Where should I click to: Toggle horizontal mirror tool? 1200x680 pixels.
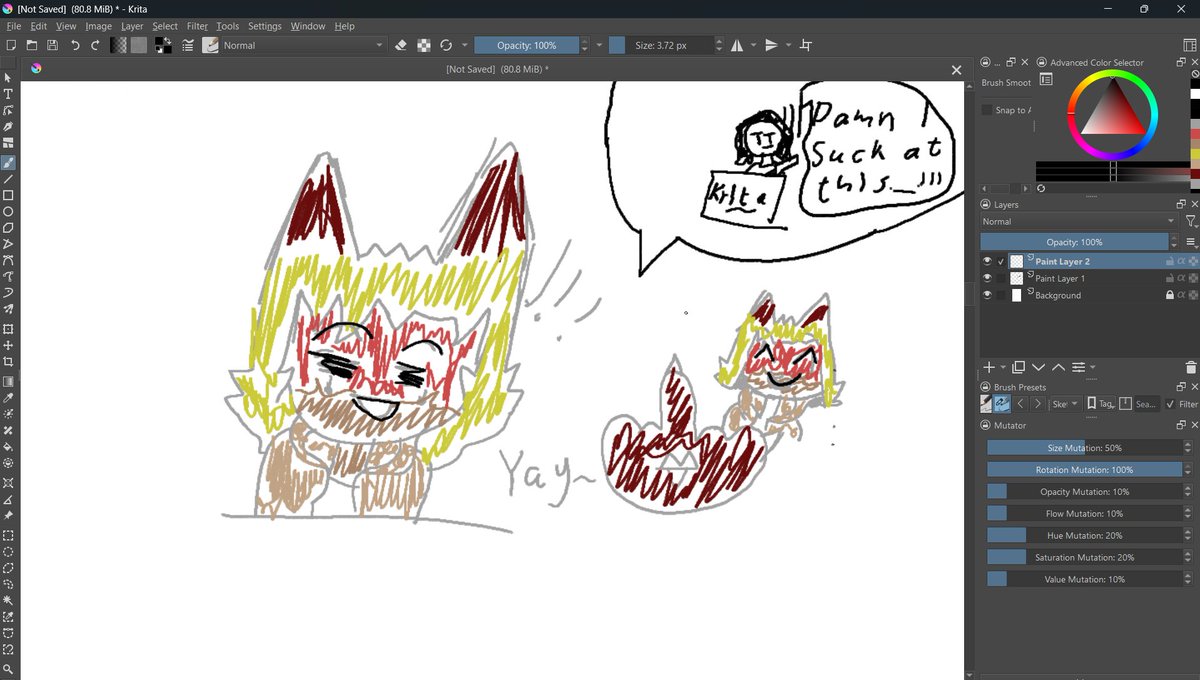coord(737,45)
